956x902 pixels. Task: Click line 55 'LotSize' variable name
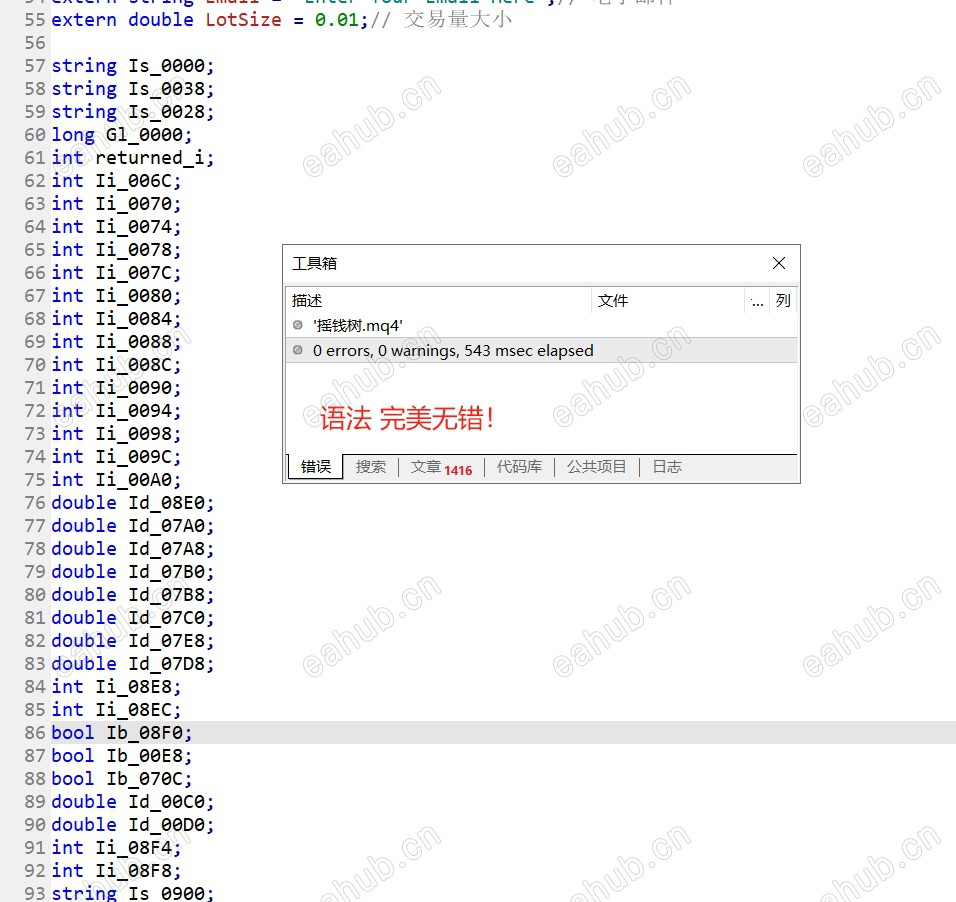point(243,20)
